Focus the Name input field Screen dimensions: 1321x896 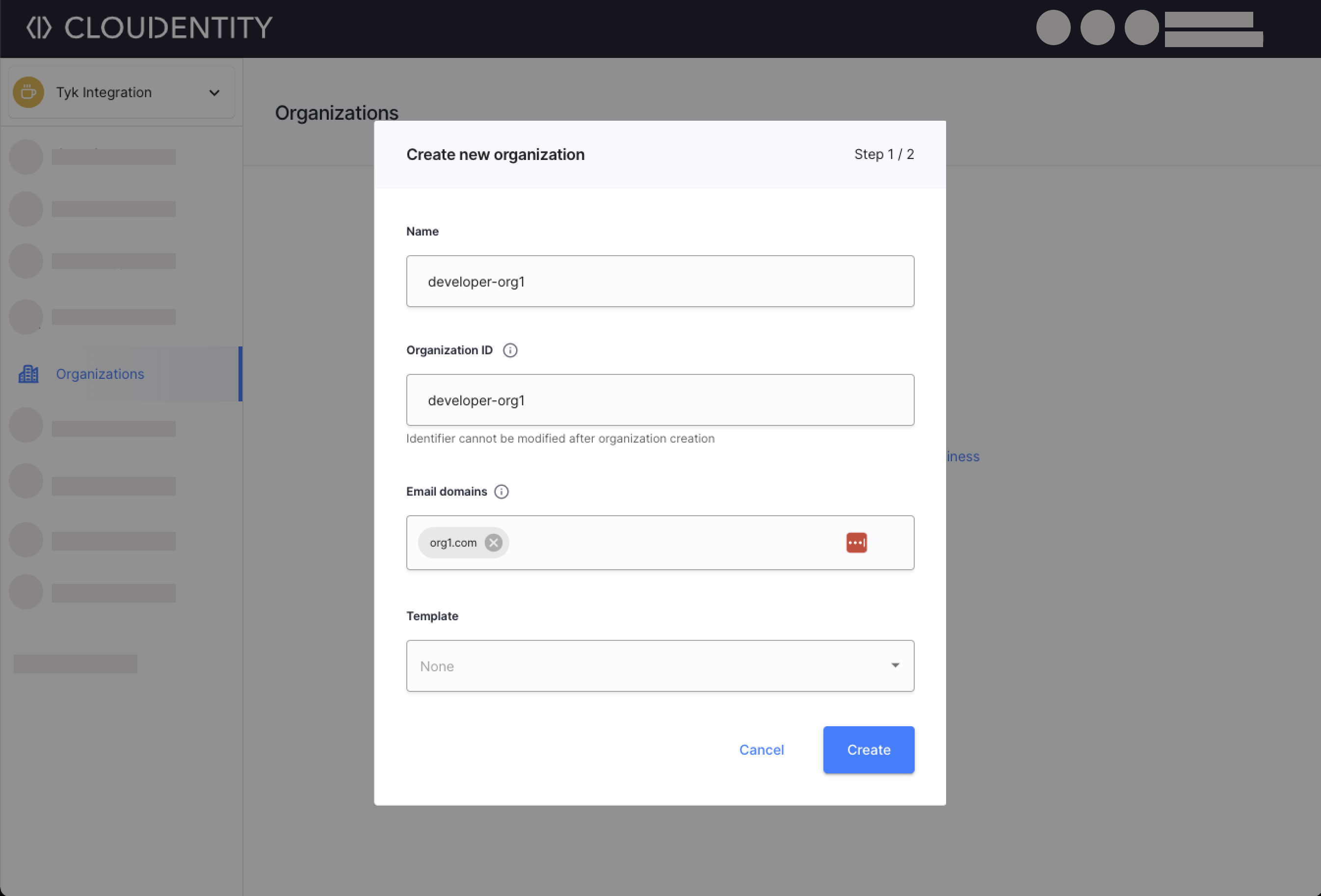point(660,282)
